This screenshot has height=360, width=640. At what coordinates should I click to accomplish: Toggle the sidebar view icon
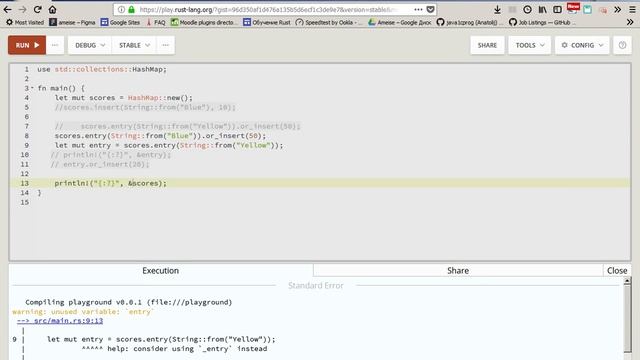pyautogui.click(x=557, y=9)
